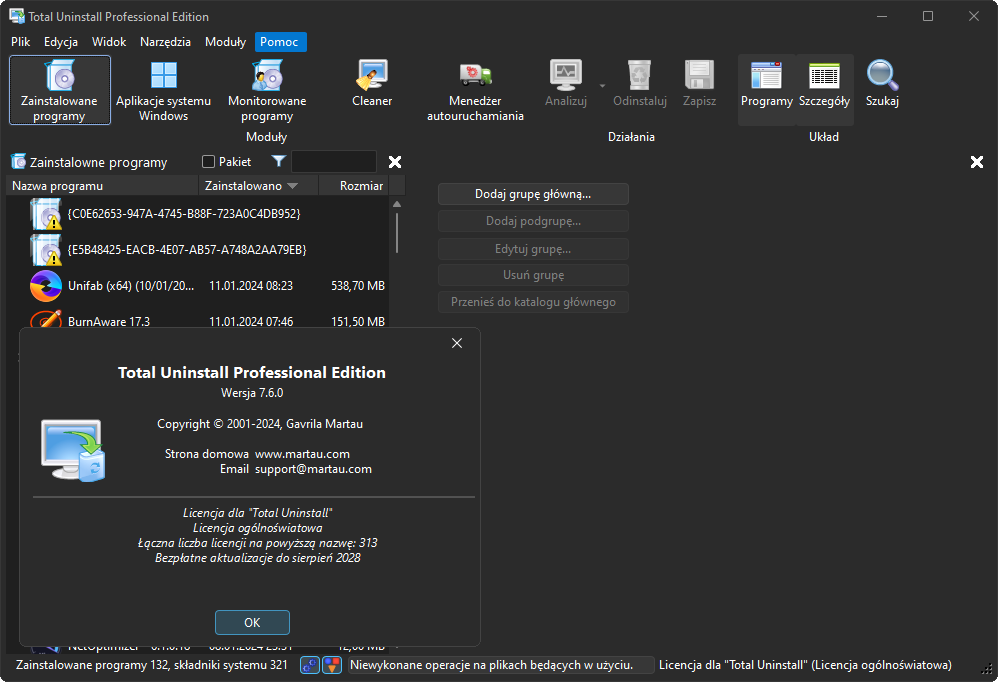Open Menedżer autouruchamiania

point(475,90)
